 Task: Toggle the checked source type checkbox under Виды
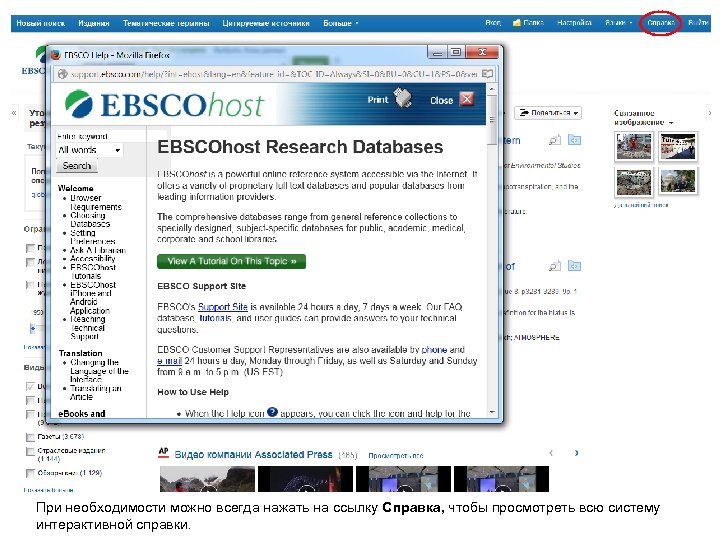click(x=30, y=386)
